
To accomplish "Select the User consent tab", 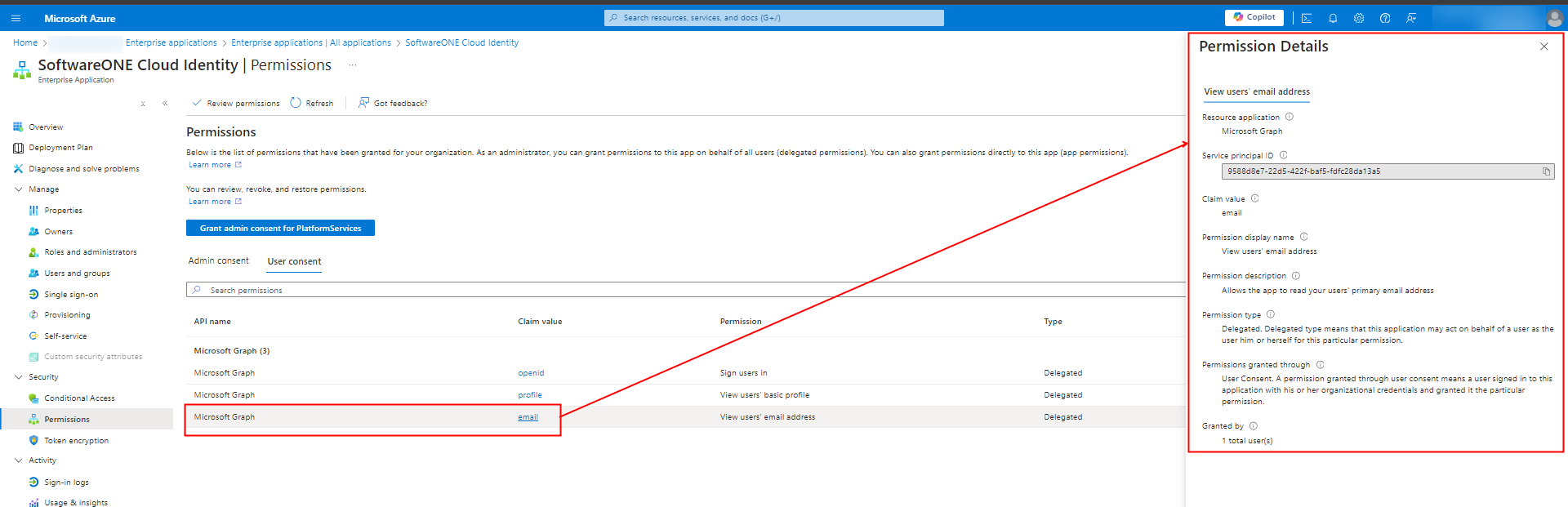I will point(294,261).
